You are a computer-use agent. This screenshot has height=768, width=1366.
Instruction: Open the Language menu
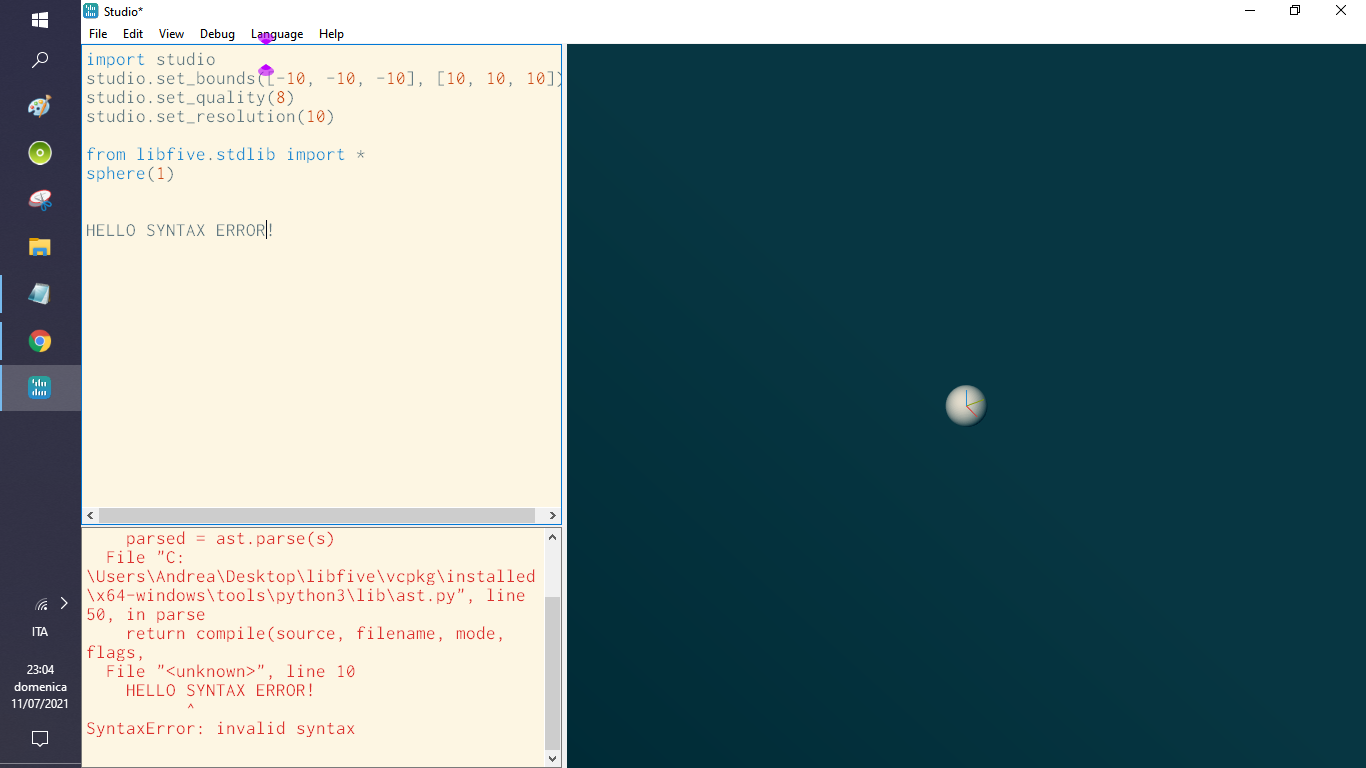pos(276,33)
